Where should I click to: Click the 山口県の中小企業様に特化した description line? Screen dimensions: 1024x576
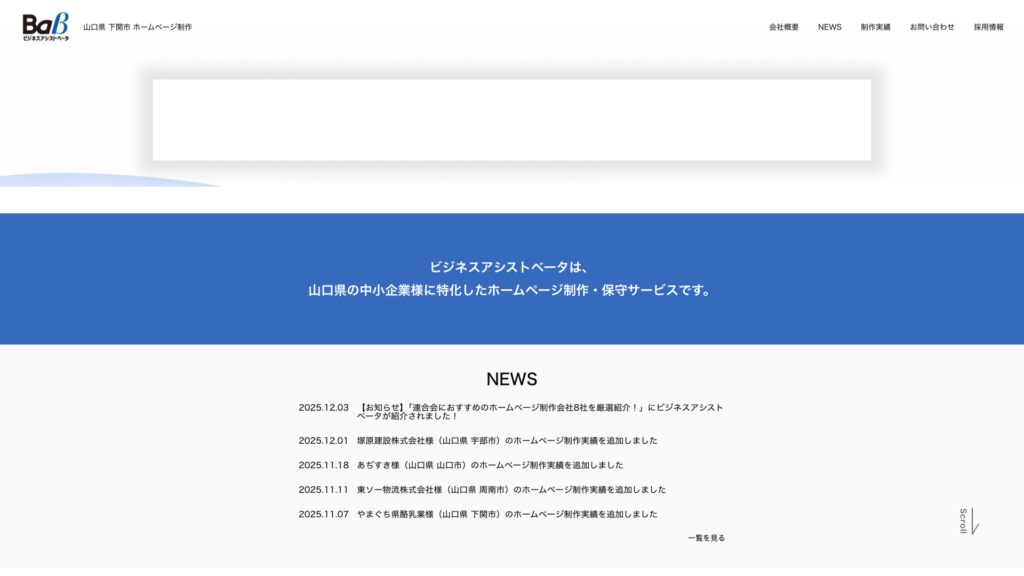(511, 290)
